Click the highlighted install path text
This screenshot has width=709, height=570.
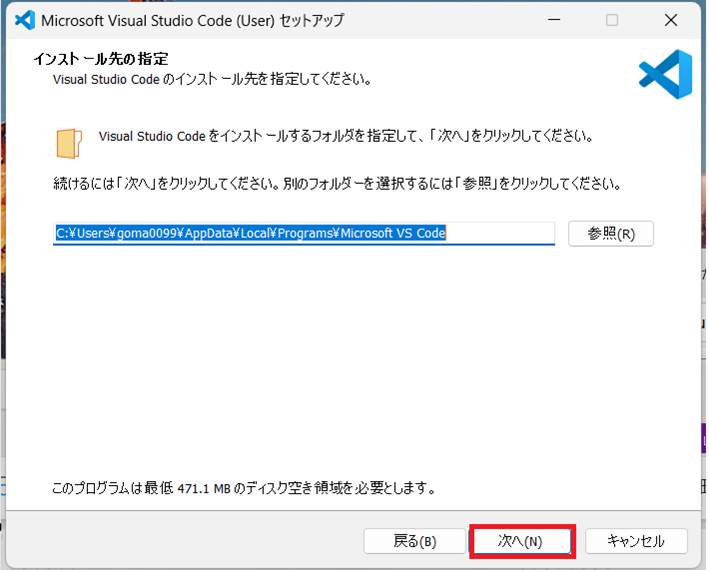[x=250, y=233]
